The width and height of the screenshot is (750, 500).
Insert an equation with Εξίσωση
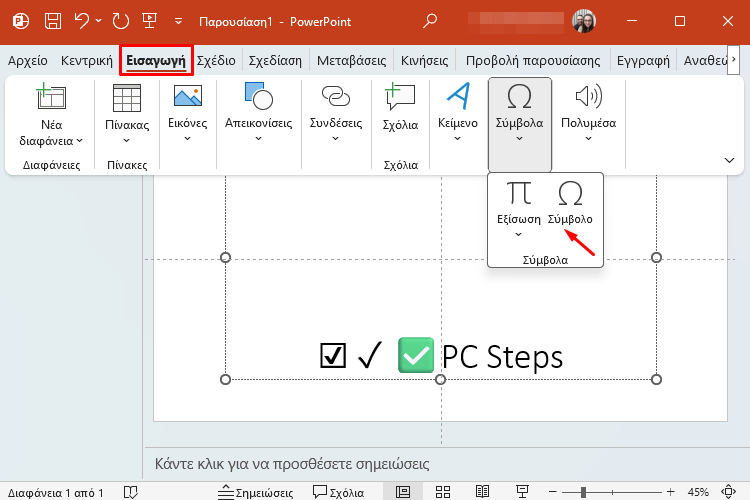[x=518, y=202]
